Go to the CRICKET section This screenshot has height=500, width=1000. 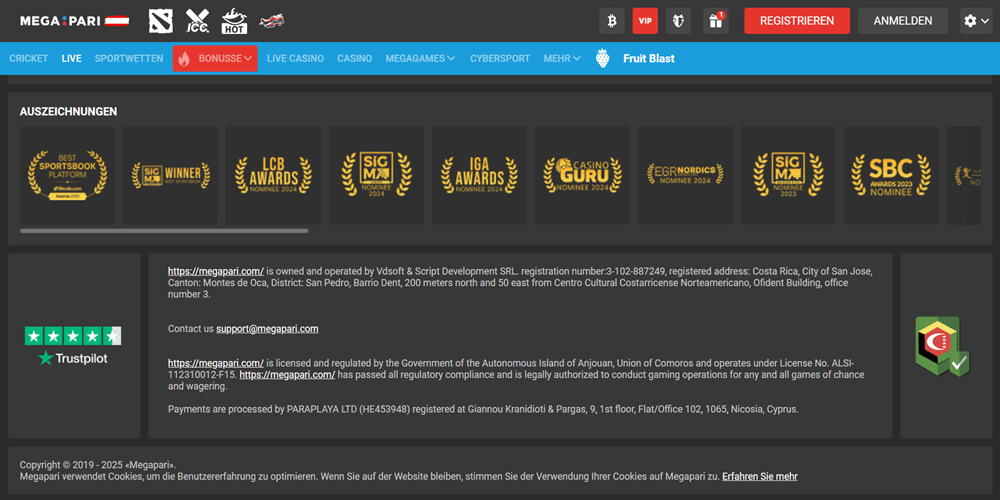point(29,59)
